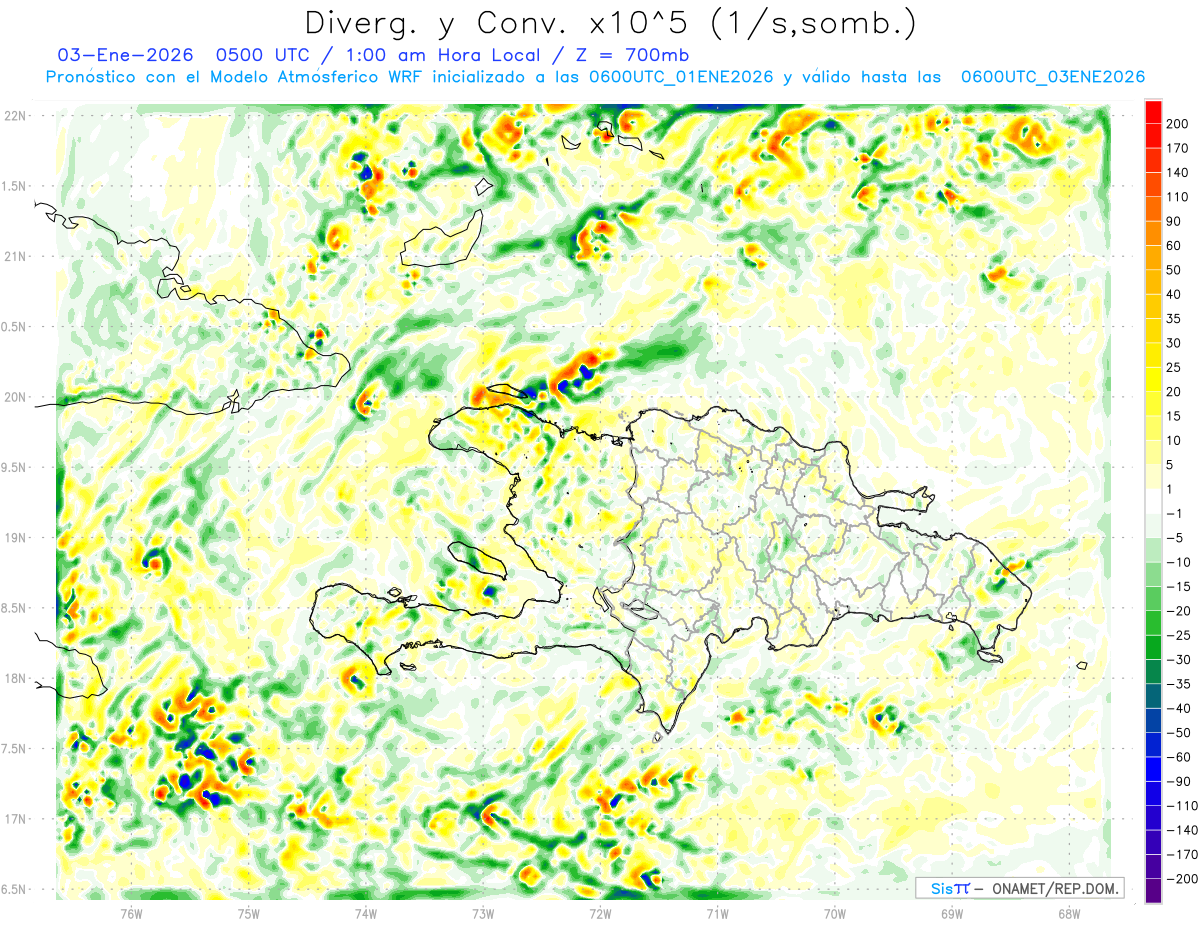Screen dimensions: 1200x927
Task: Select the '76W' longitude label
Action: click(x=131, y=914)
